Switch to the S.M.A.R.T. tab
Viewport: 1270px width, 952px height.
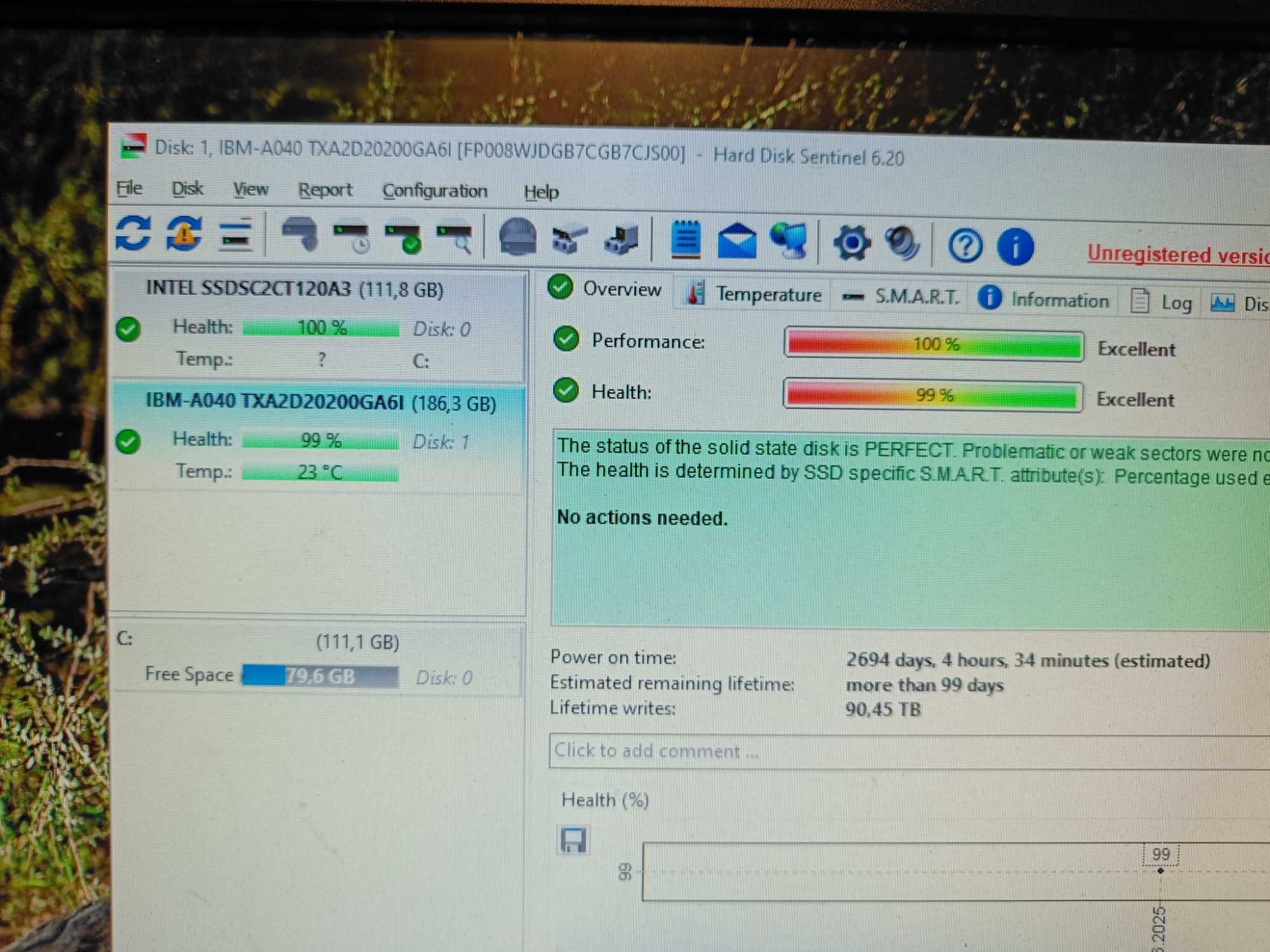pos(900,296)
